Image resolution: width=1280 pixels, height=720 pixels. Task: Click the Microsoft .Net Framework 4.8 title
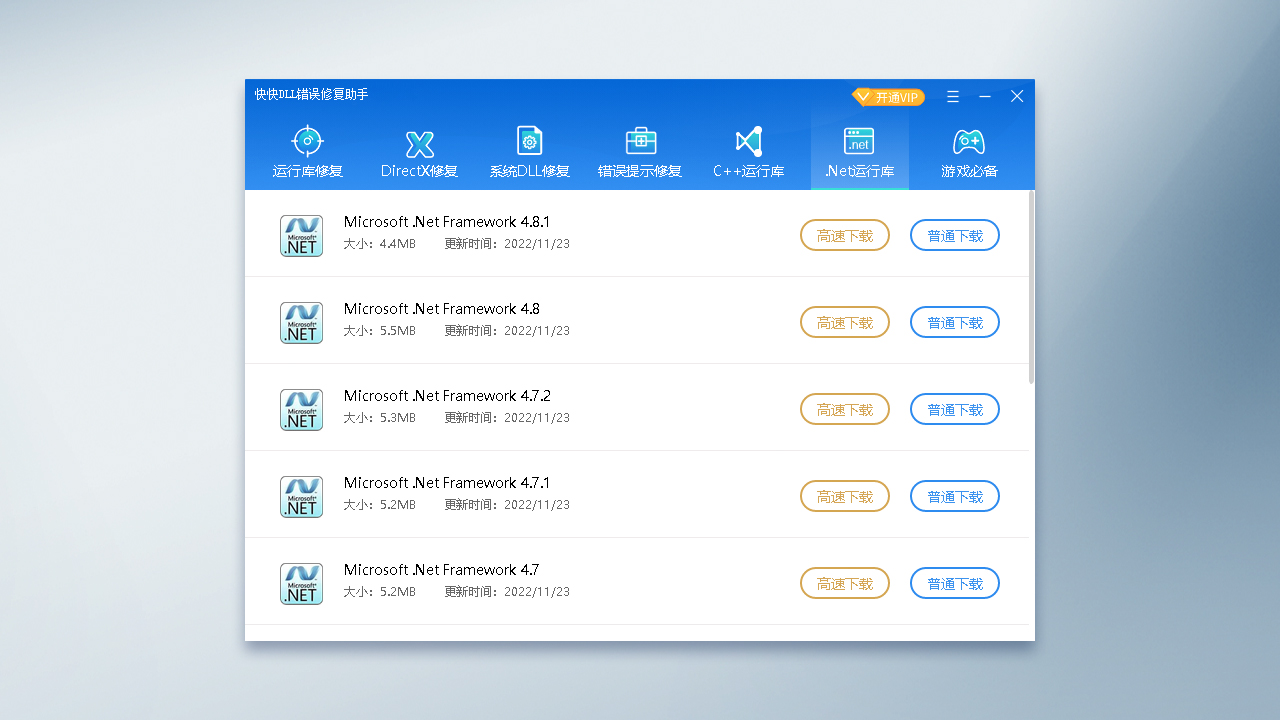pos(441,309)
